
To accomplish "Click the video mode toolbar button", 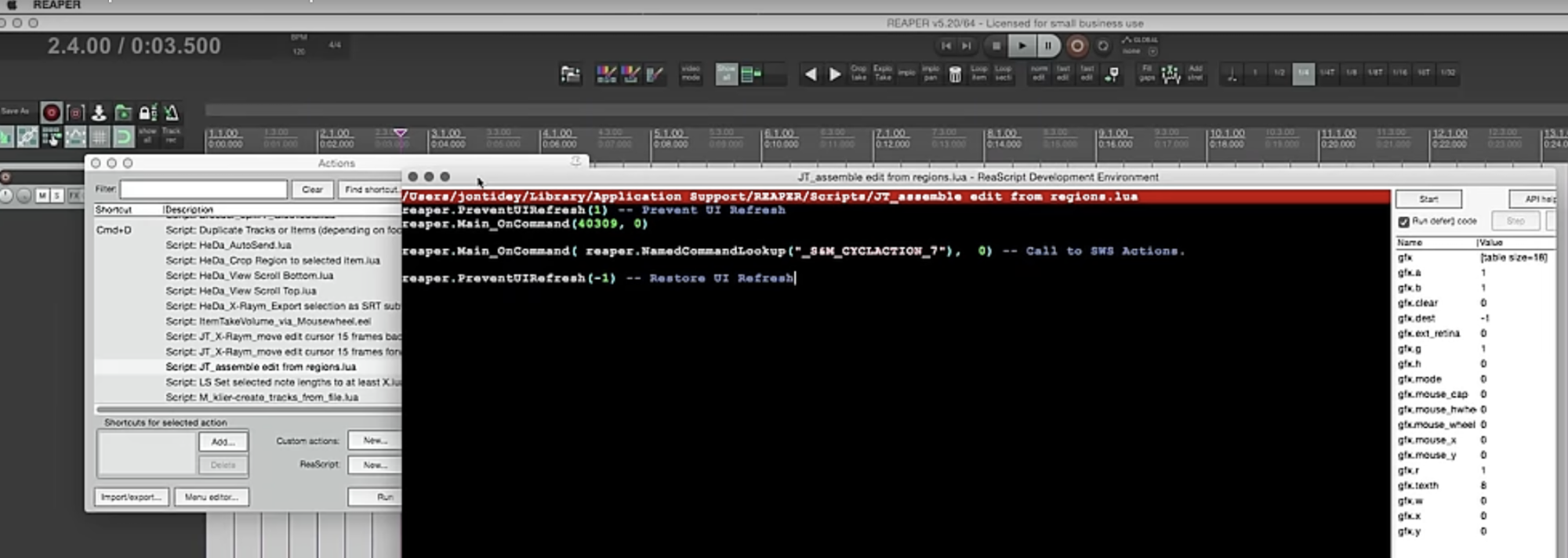I will point(691,74).
